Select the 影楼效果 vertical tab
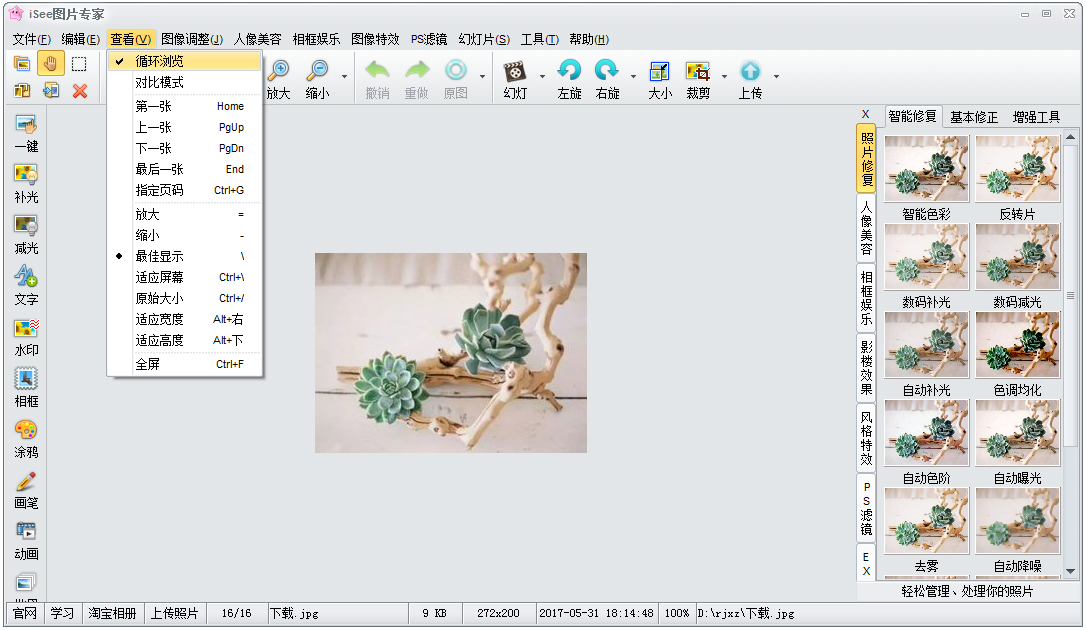1086x630 pixels. 866,367
